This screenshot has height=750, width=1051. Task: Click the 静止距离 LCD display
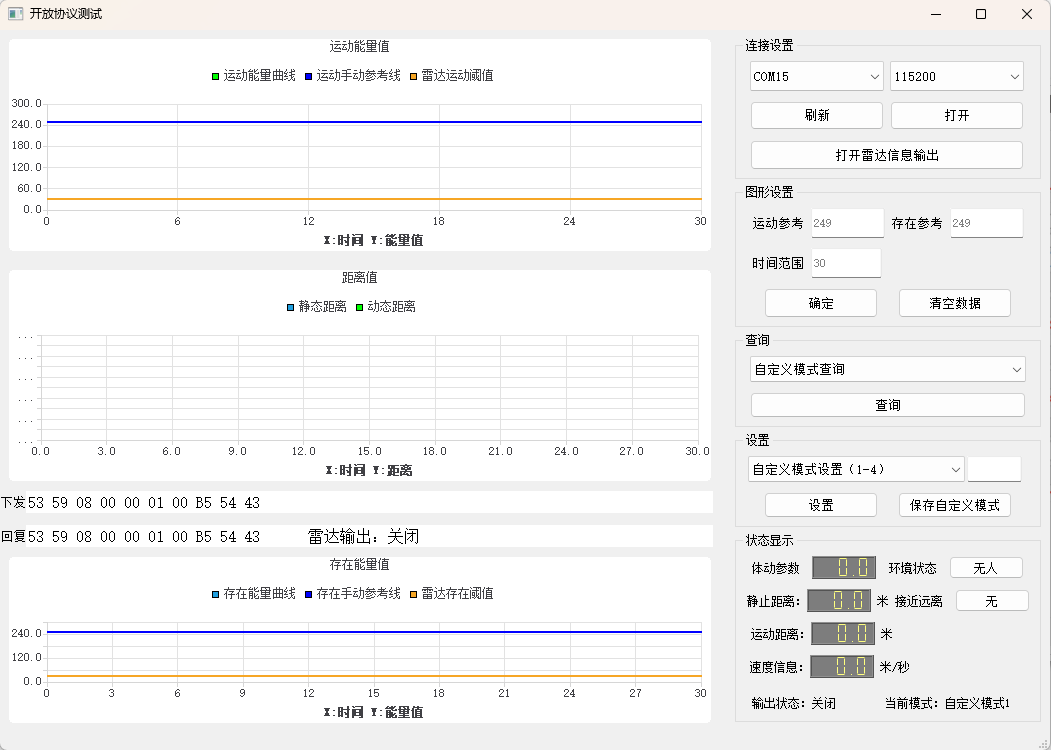coord(839,601)
